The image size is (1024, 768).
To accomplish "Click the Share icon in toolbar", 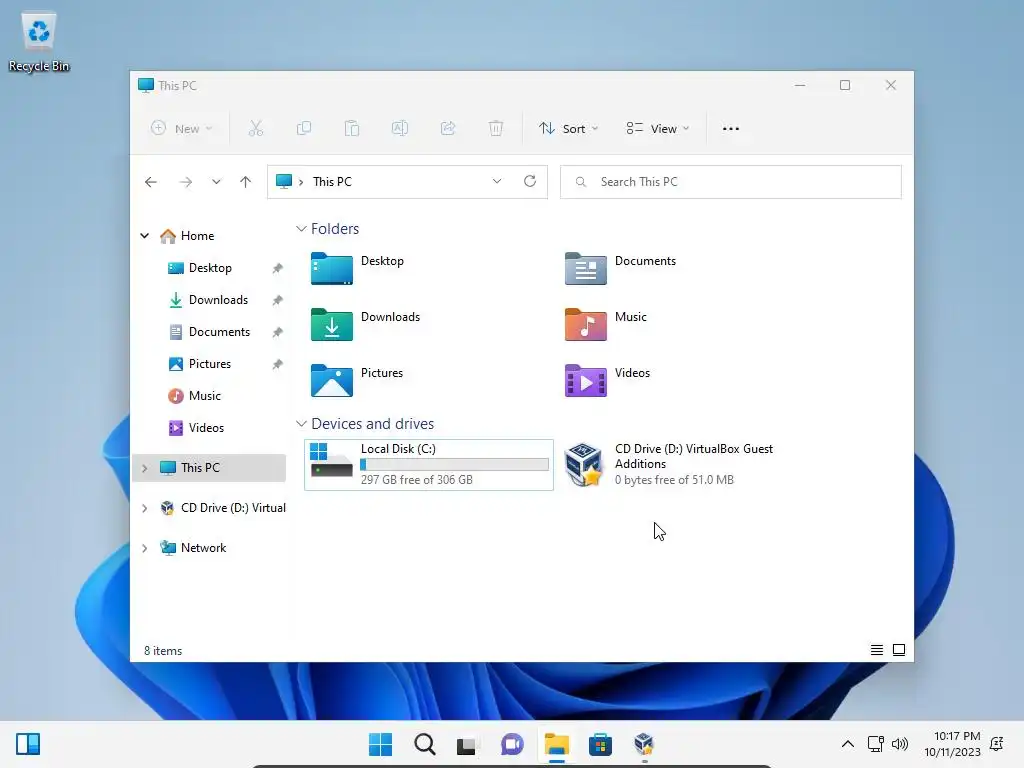I will (448, 129).
